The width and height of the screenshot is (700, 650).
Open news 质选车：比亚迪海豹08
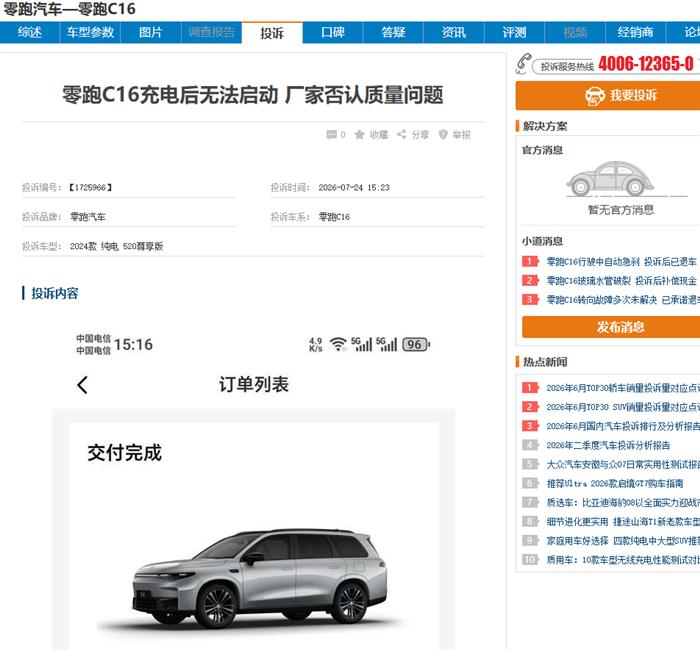[x=623, y=503]
